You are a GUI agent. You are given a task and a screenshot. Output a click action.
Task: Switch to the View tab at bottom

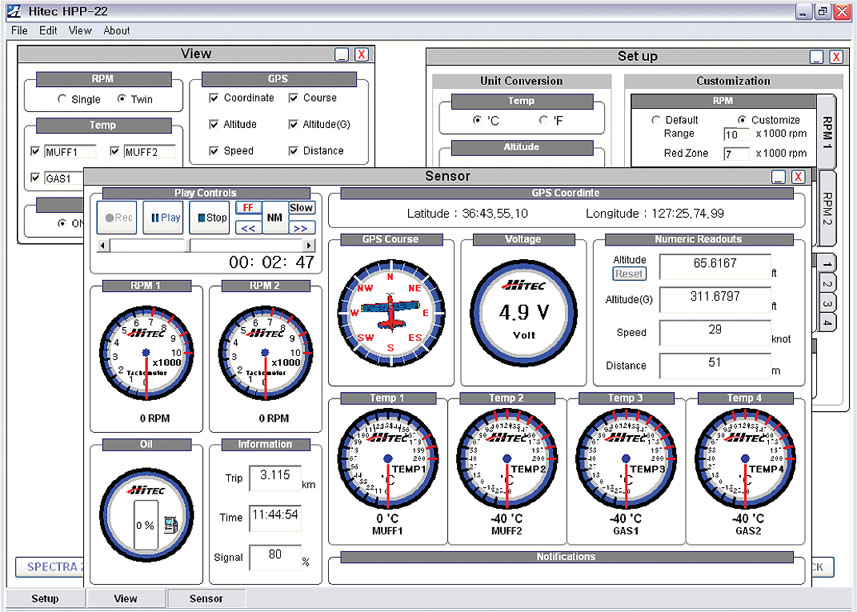coord(126,598)
